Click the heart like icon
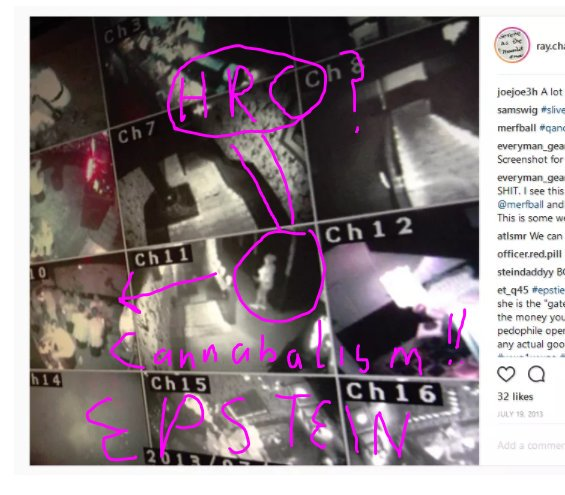 coord(506,374)
